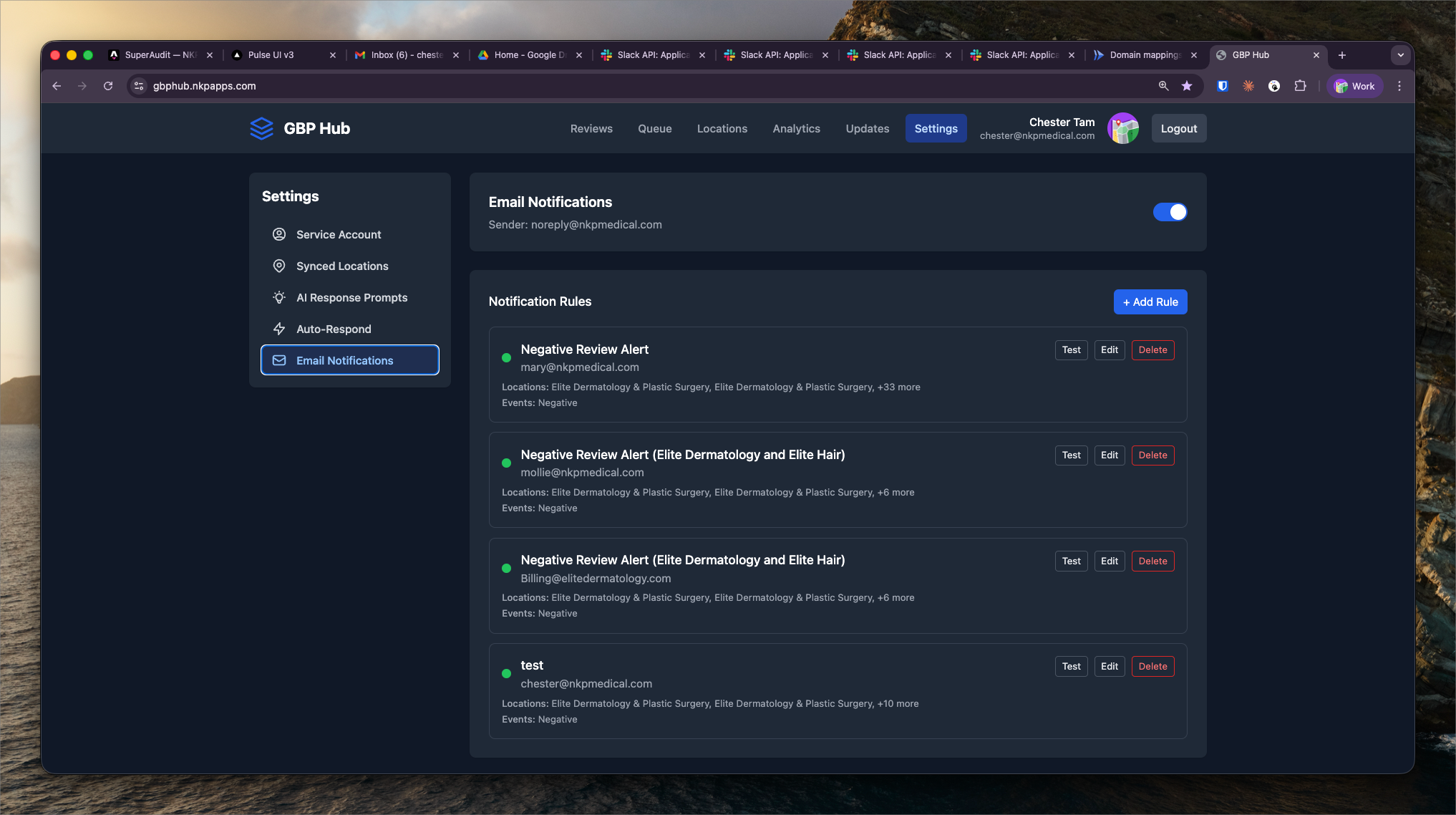Go to the Analytics nav tab
Screen dimensions: 1456x815
796,129
